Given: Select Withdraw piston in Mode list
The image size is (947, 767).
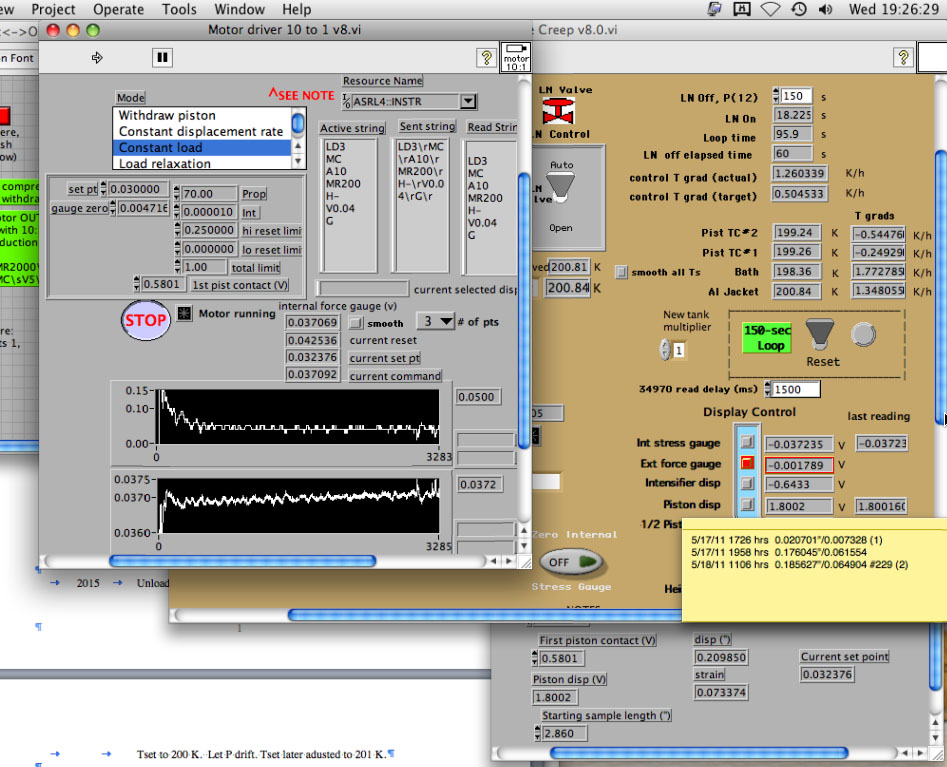Looking at the screenshot, I should click(x=167, y=115).
